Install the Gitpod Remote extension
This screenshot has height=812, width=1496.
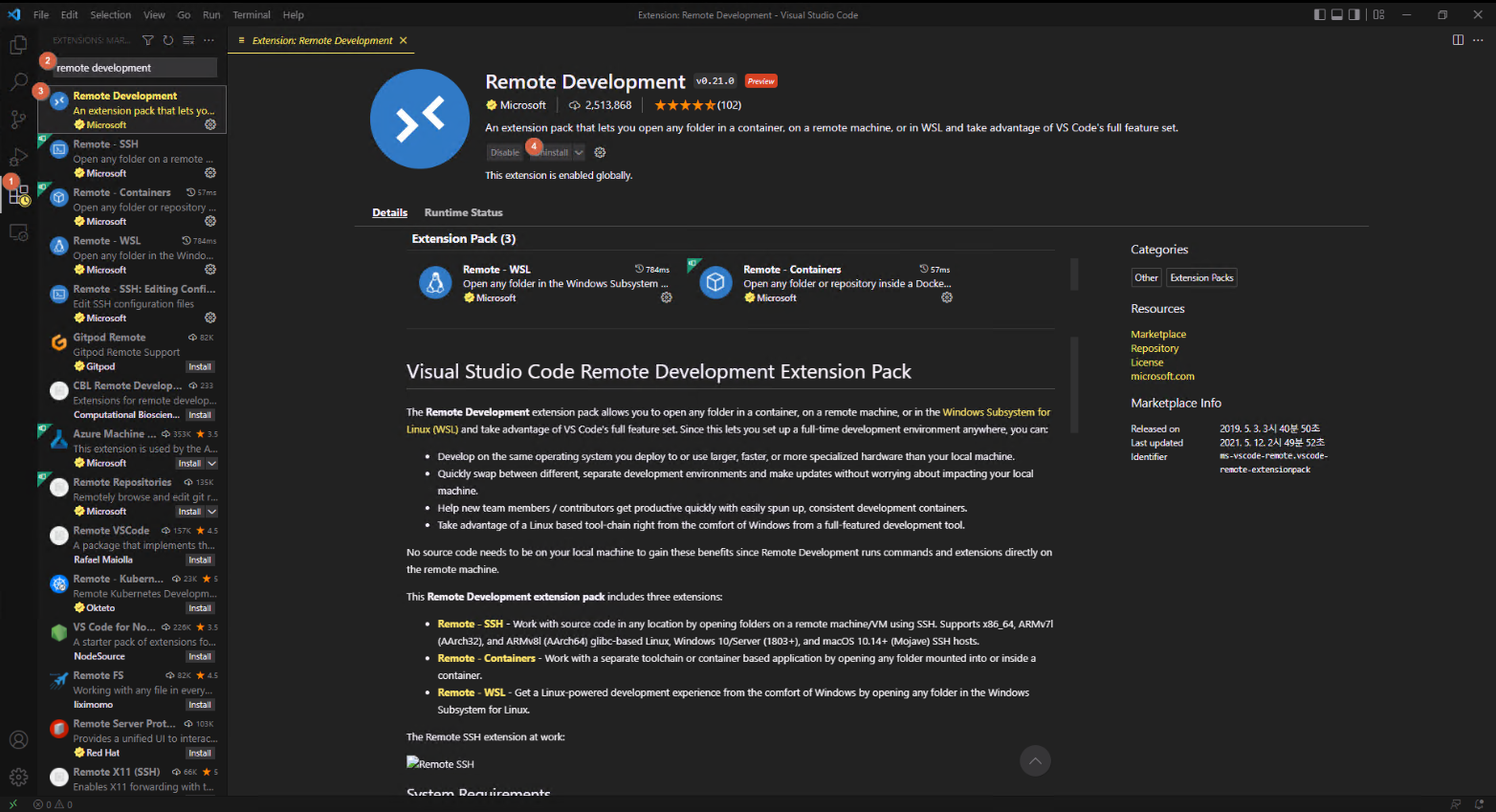coord(200,366)
